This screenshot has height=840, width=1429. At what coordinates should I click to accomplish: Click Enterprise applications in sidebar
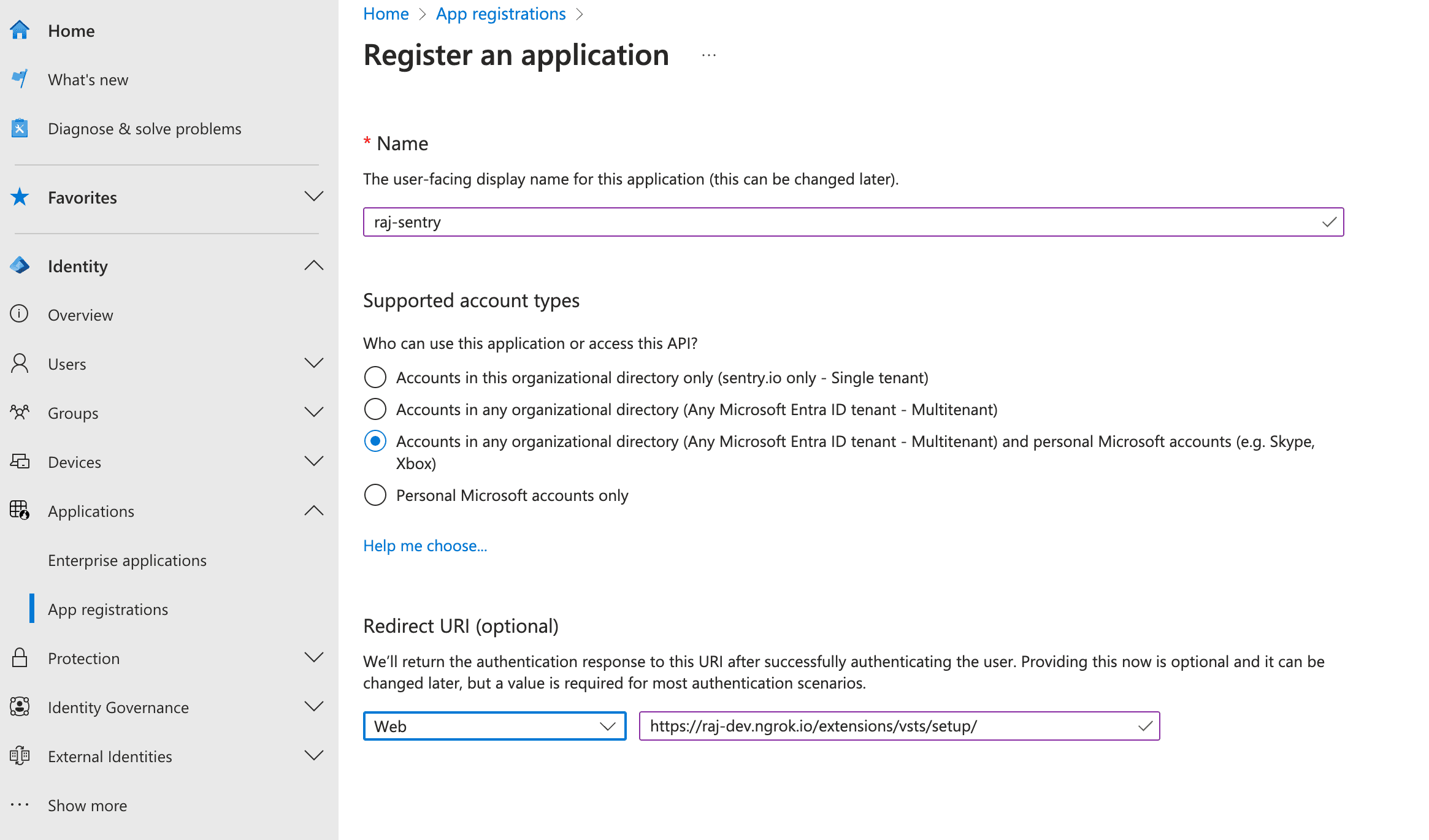(128, 560)
